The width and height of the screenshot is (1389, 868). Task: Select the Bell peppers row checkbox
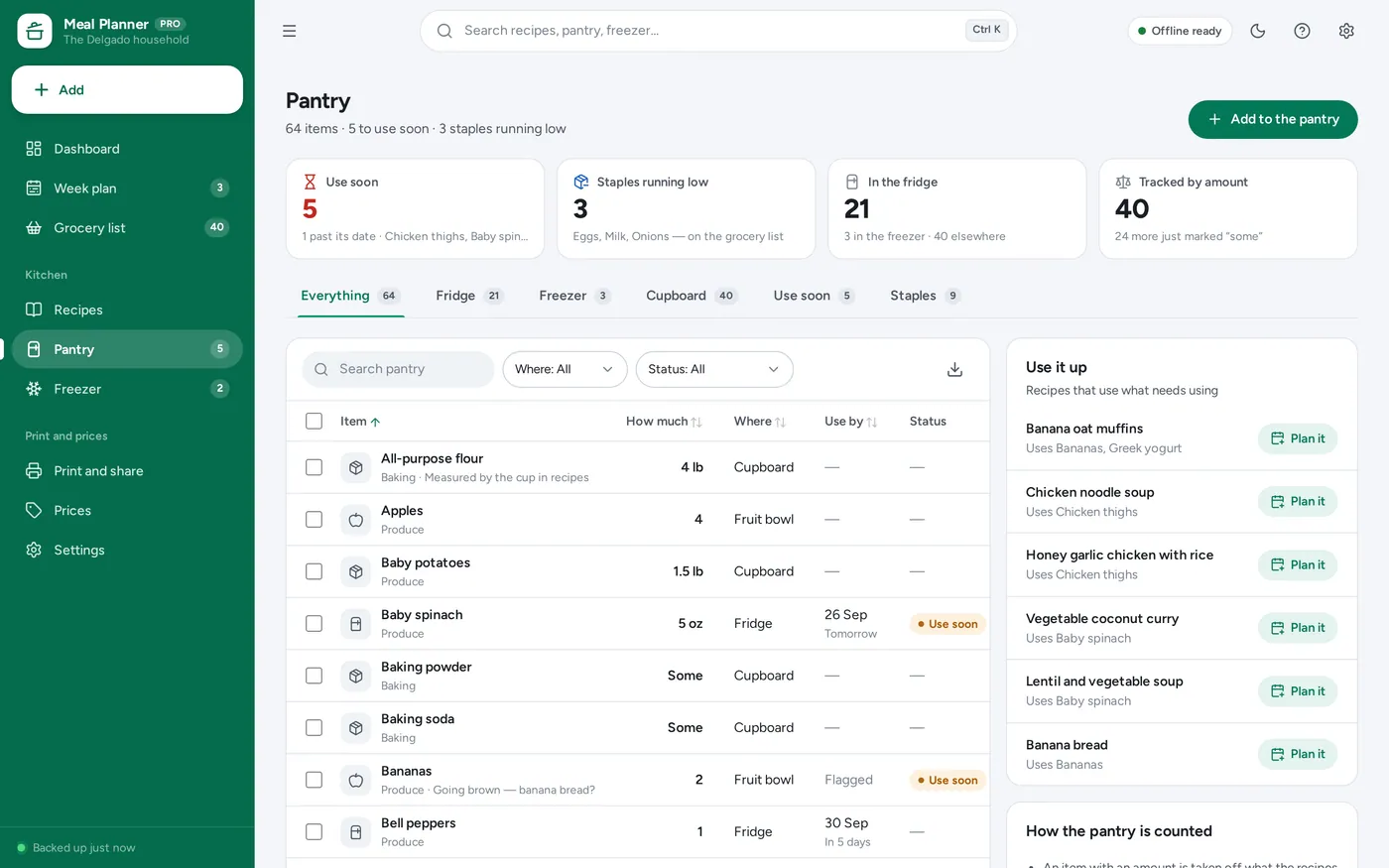[315, 832]
